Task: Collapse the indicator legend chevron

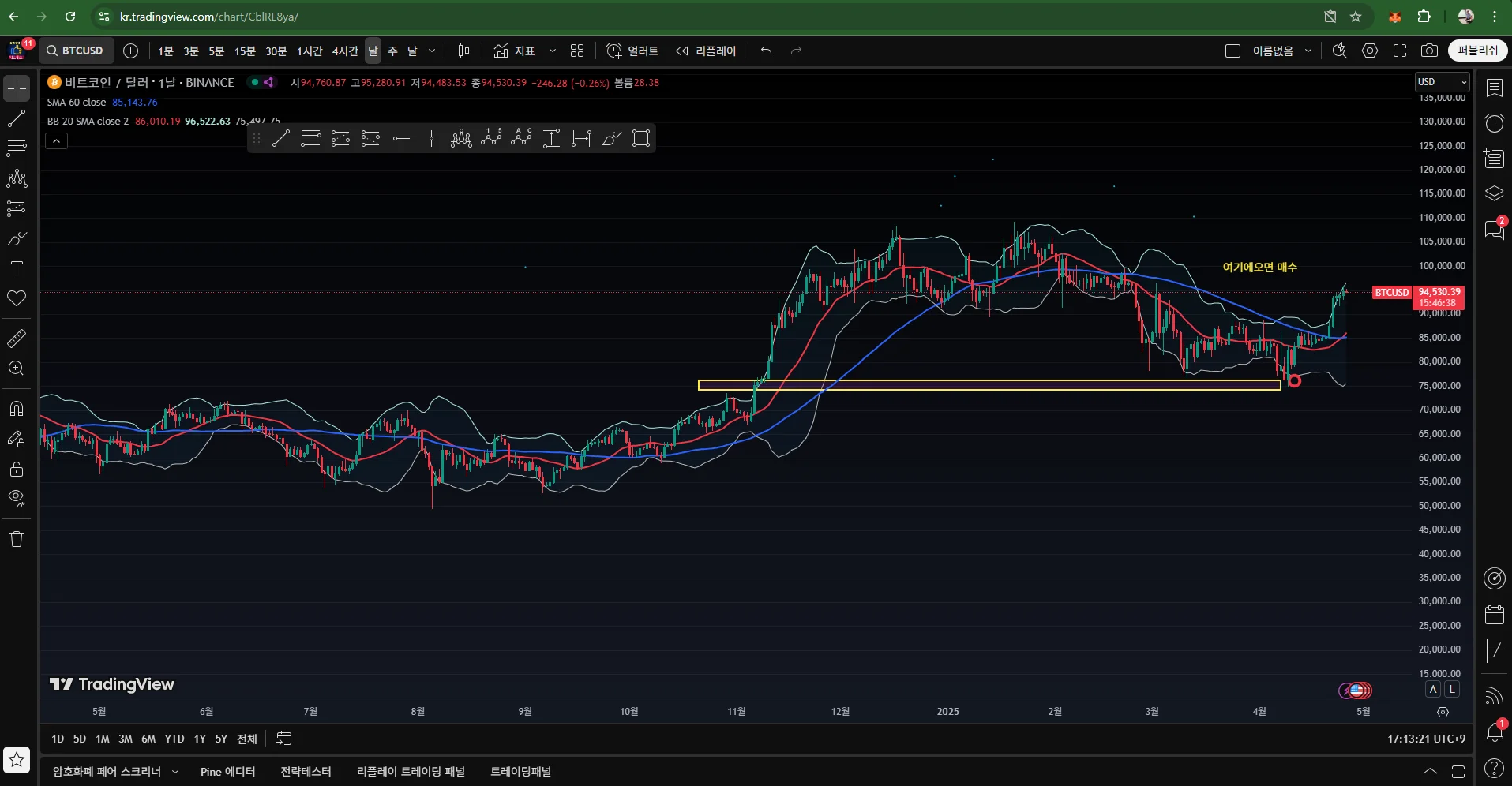Action: click(57, 141)
